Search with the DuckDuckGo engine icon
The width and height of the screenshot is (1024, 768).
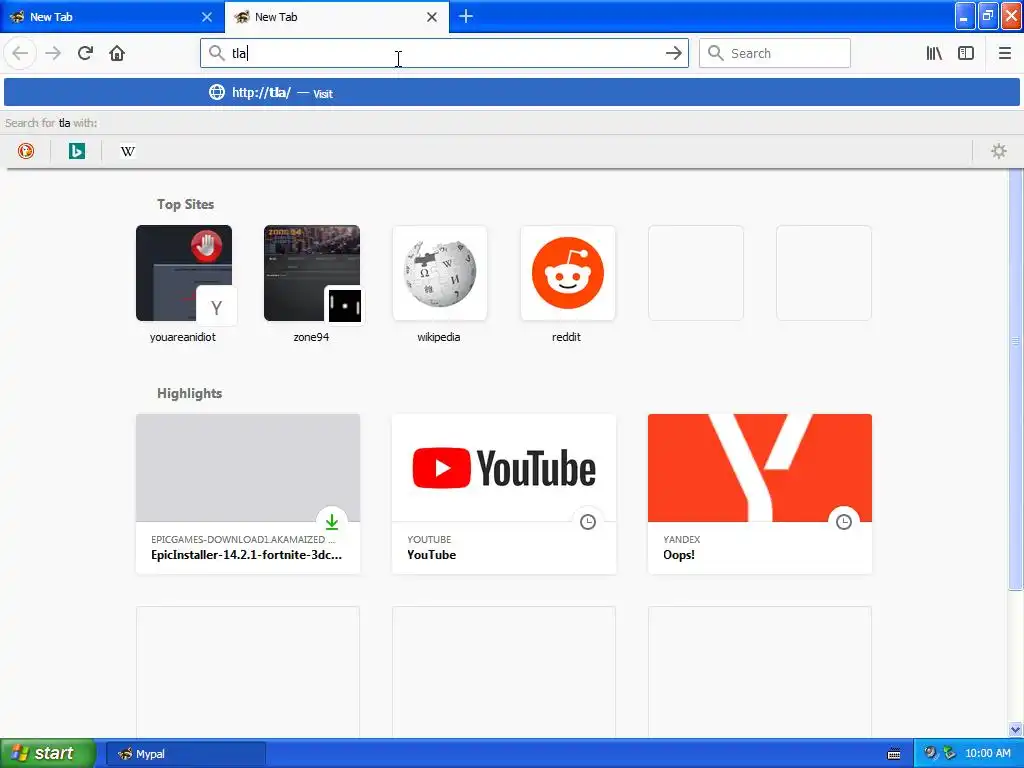click(25, 152)
